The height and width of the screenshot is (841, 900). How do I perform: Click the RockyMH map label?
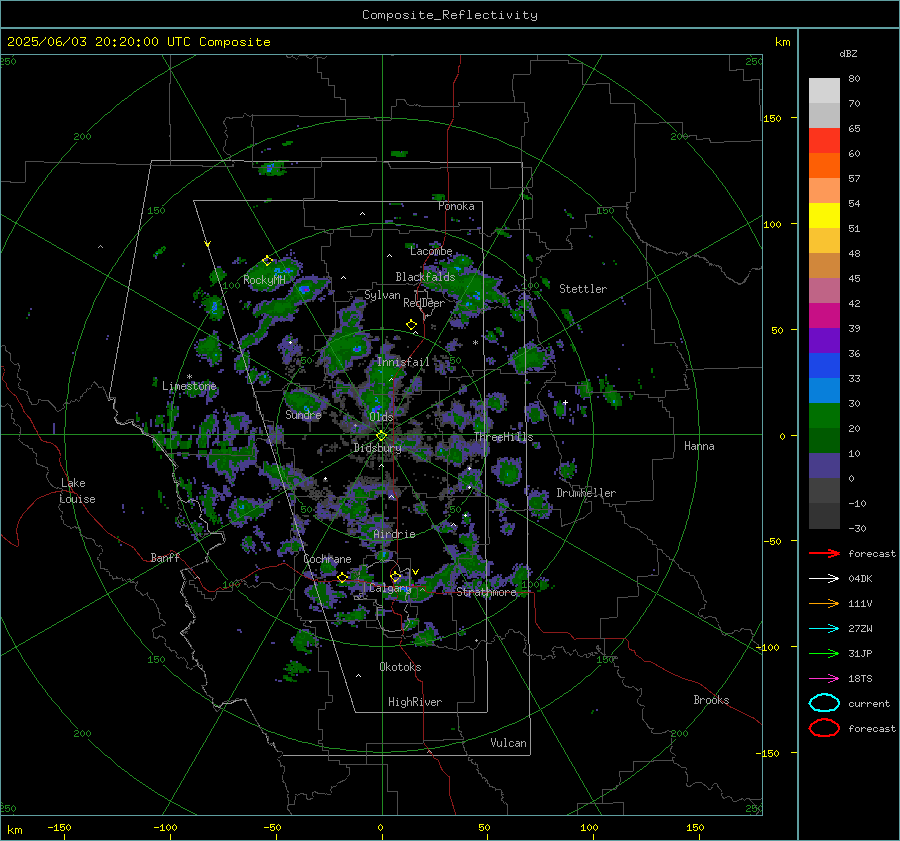[x=264, y=280]
